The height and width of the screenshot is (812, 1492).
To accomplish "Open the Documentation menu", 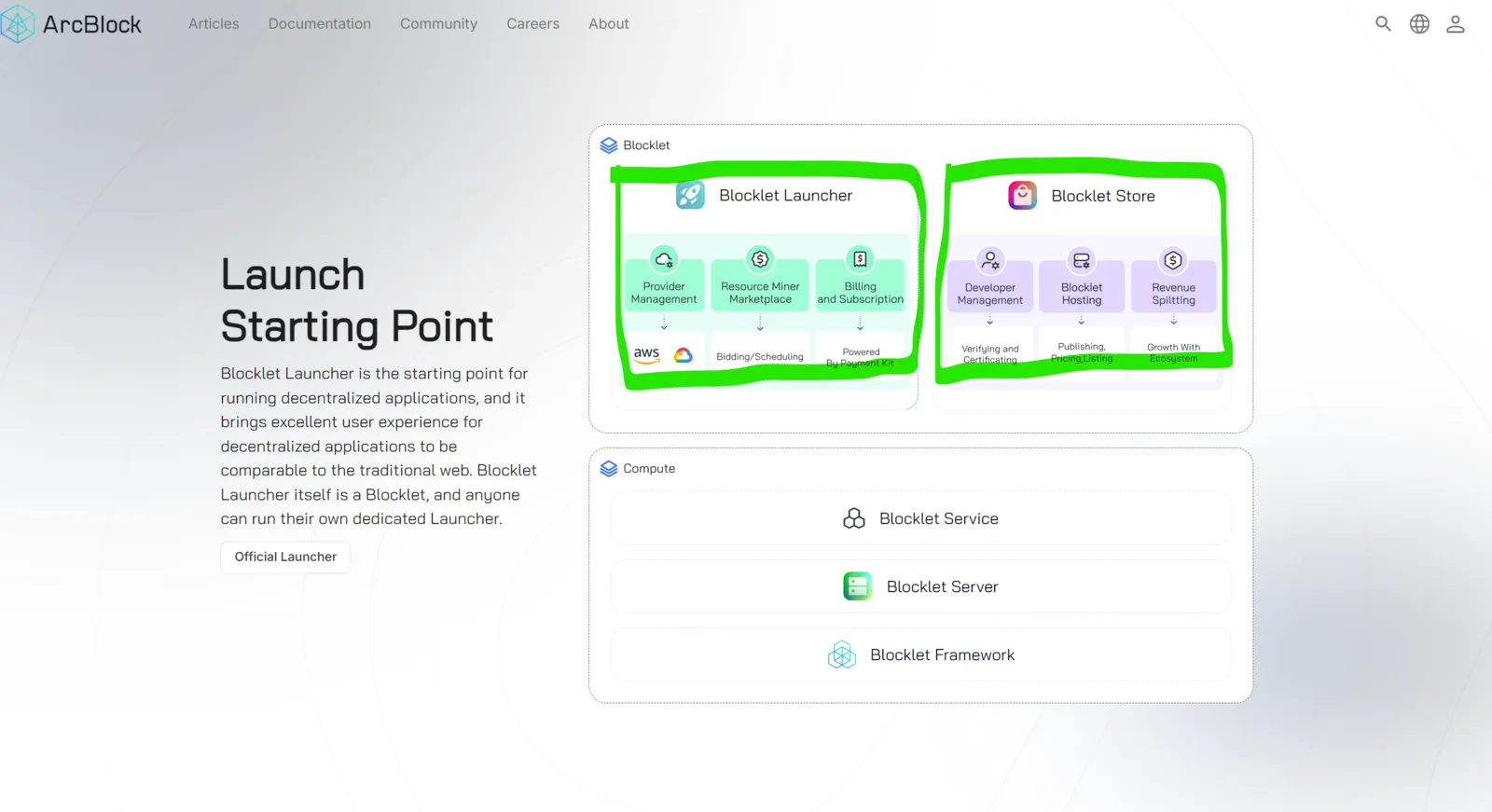I will click(320, 24).
